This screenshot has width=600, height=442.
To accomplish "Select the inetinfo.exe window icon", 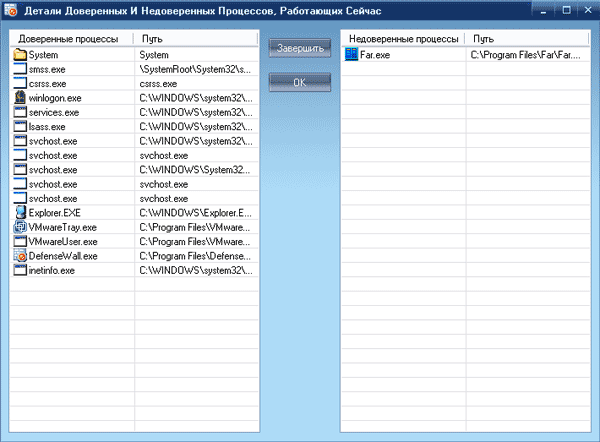I will coord(20,270).
